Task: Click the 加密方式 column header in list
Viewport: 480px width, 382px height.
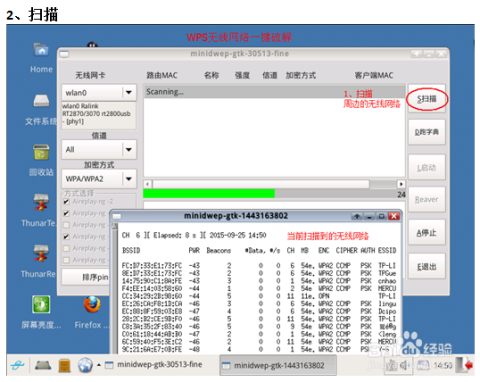Action: (x=300, y=75)
